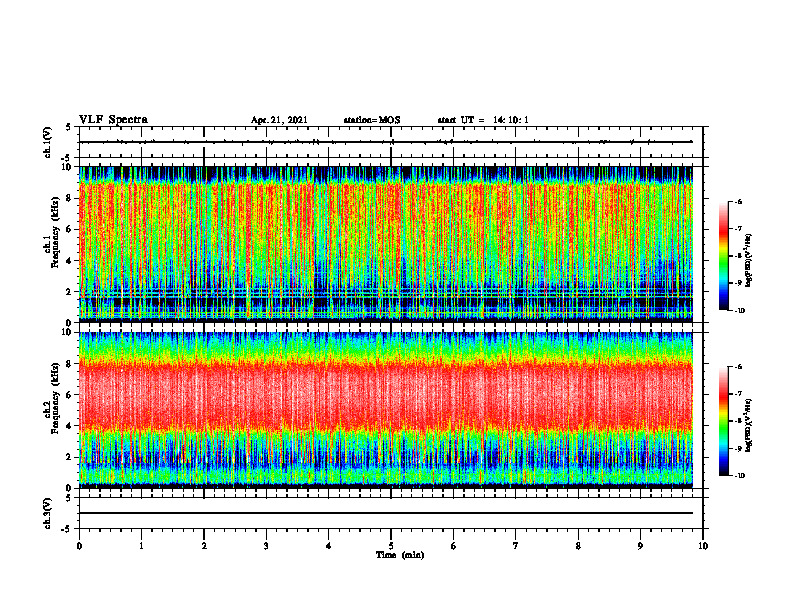
Task: Click the "ch.1(V)" axis label
Action: 47,142
